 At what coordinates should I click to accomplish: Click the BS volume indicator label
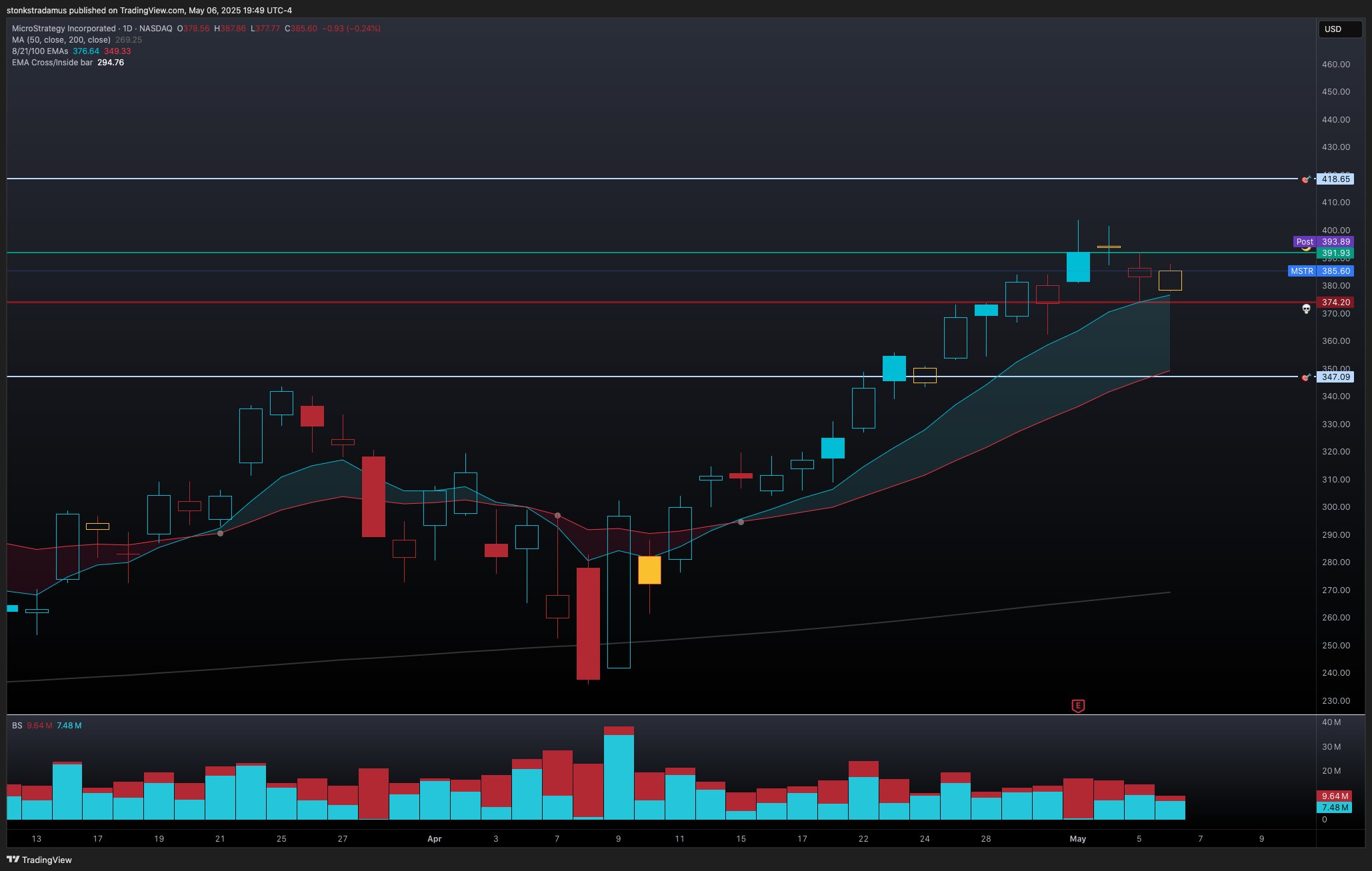pos(17,725)
